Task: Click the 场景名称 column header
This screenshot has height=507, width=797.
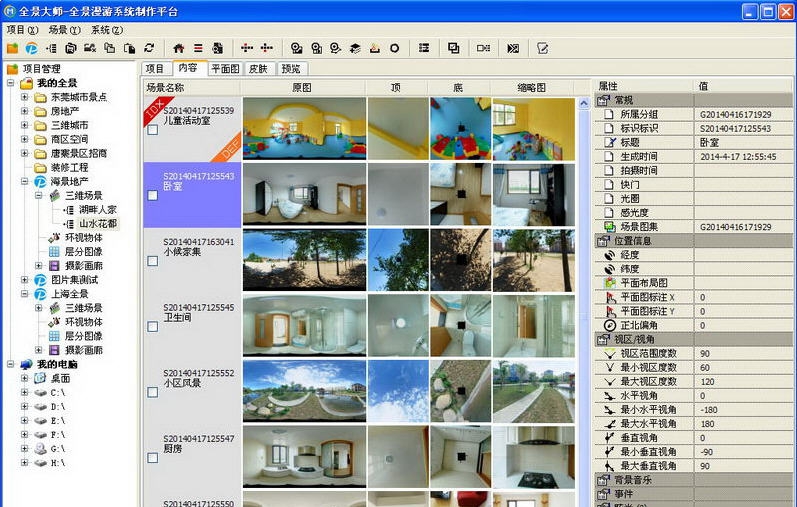Action: tap(191, 87)
